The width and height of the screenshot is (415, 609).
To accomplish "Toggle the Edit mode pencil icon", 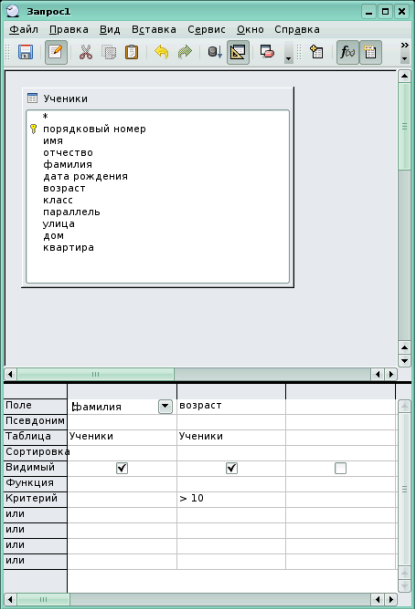I will pos(56,52).
